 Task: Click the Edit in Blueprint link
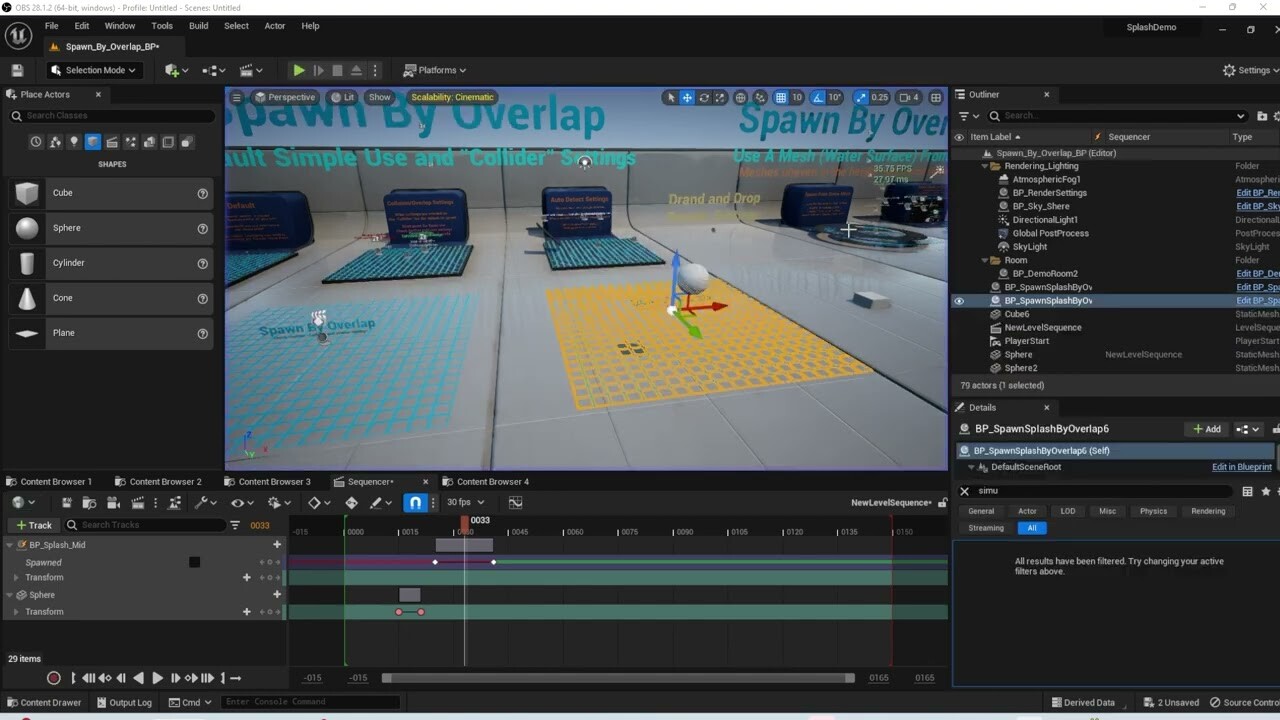coord(1241,467)
